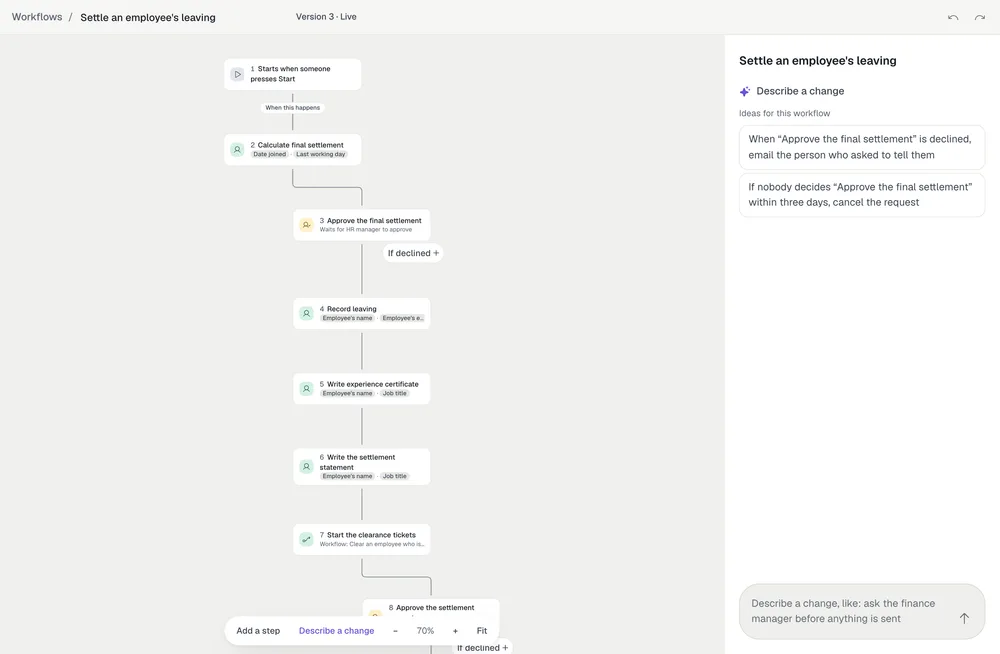The image size is (1000, 654).
Task: Pick the idea to cancel after three days
Action: [x=862, y=195]
